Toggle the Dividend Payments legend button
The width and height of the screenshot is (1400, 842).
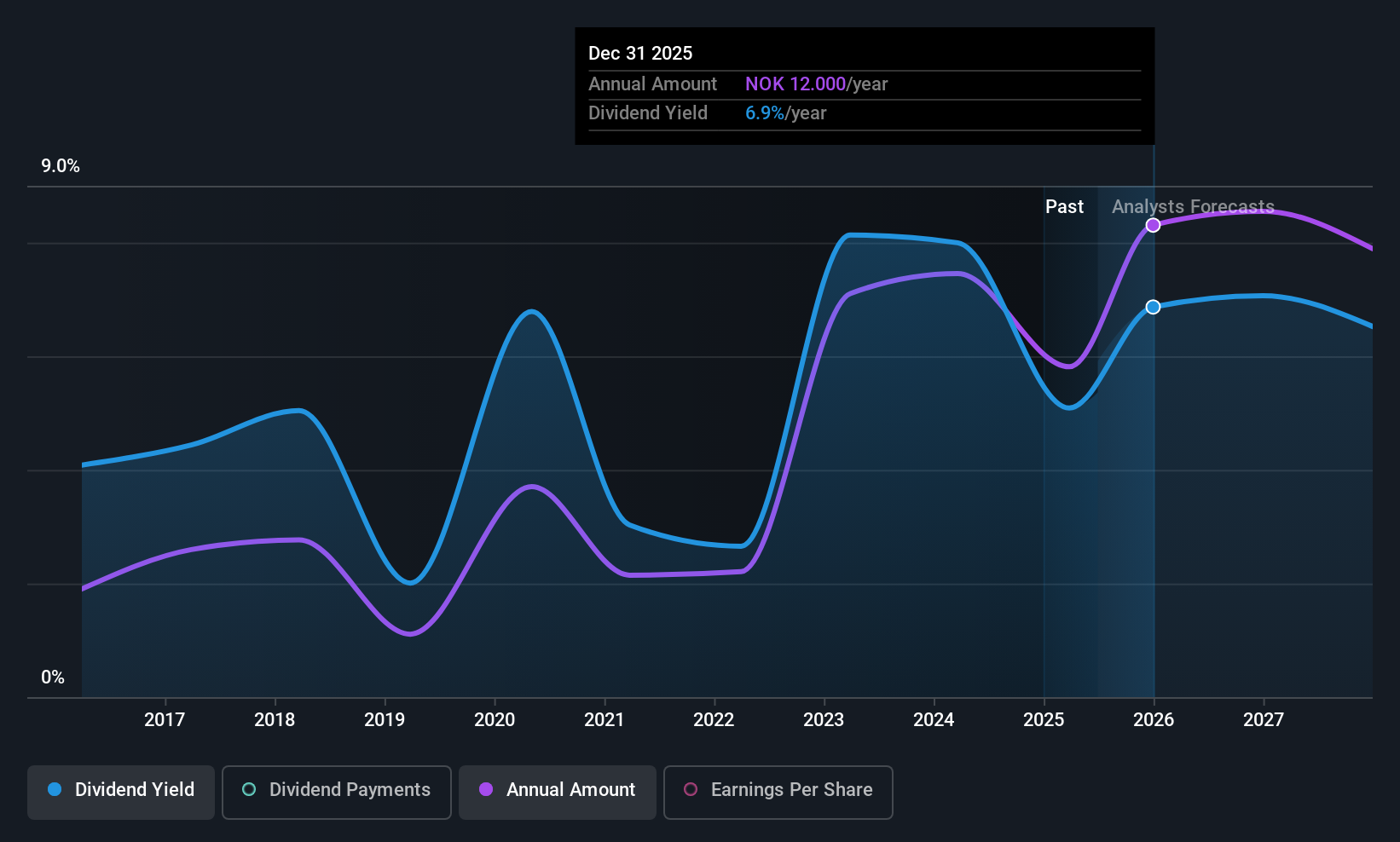(x=337, y=793)
